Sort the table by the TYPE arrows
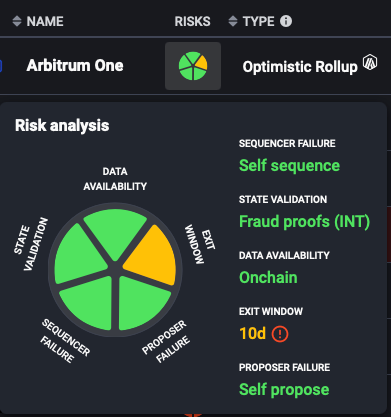This screenshot has height=417, width=391. click(233, 21)
